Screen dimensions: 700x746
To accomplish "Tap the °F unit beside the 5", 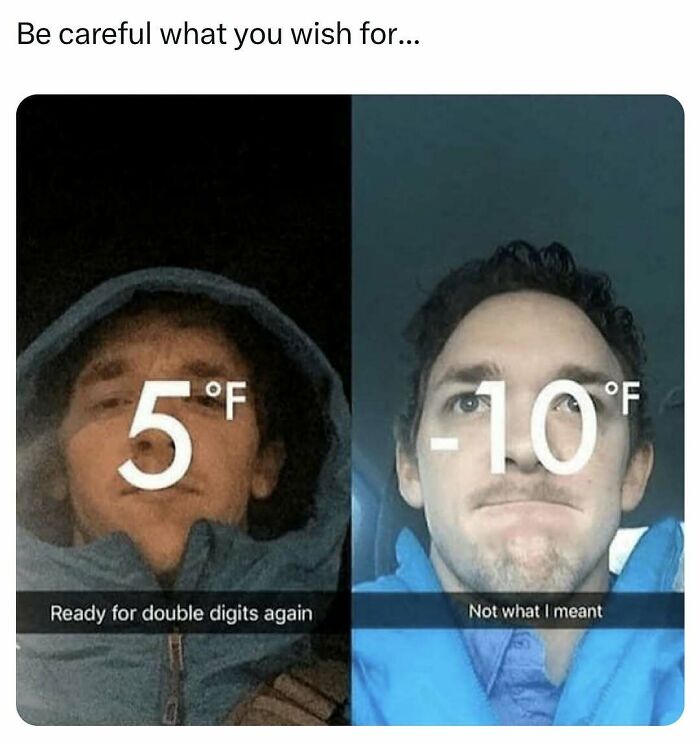I will click(226, 400).
